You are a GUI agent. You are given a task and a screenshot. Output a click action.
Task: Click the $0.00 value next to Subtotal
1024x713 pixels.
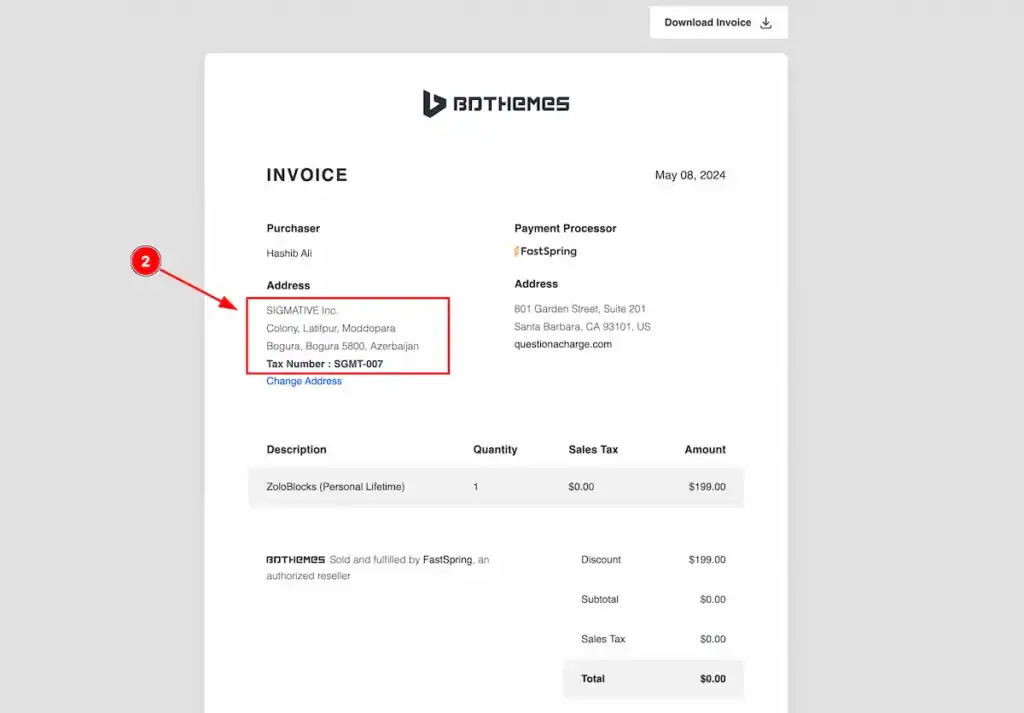click(x=712, y=599)
